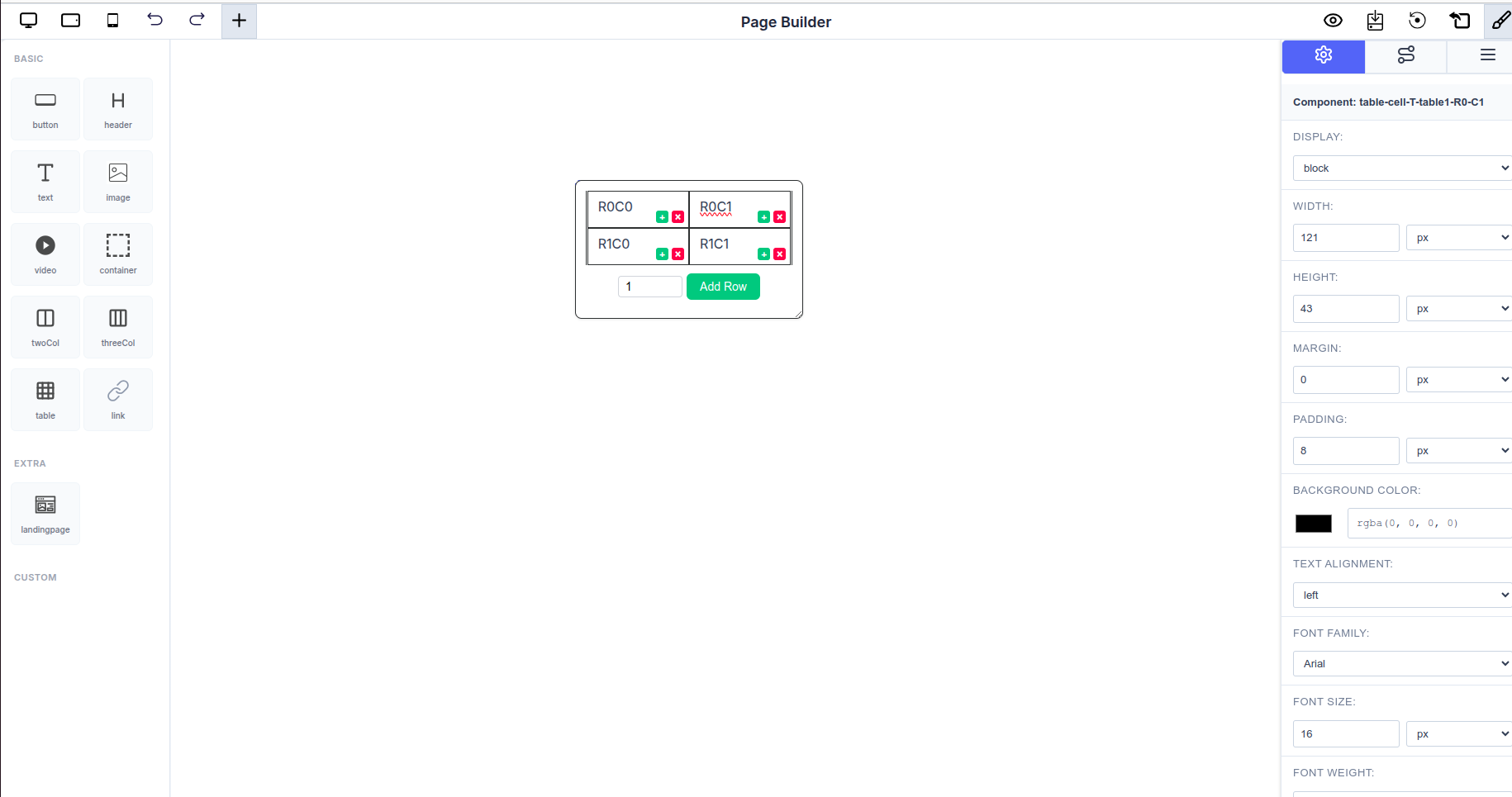
Task: Switch to tablet preview view
Action: point(70,20)
